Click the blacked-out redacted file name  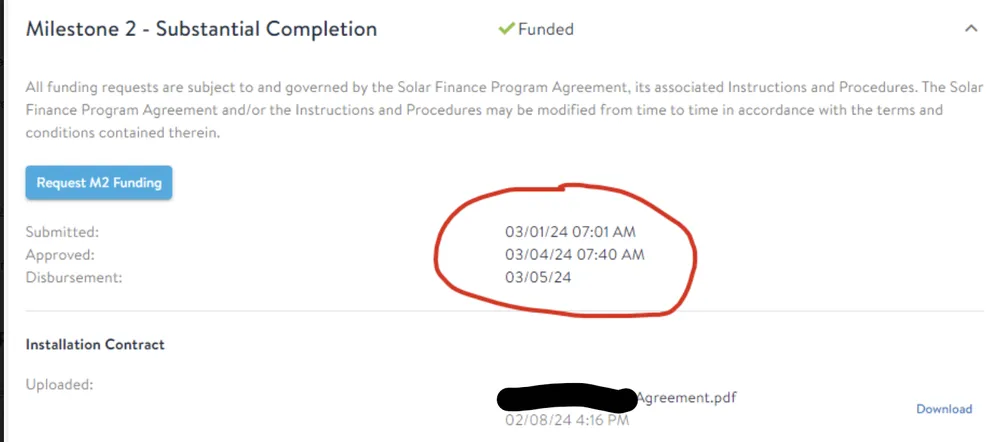(x=566, y=399)
